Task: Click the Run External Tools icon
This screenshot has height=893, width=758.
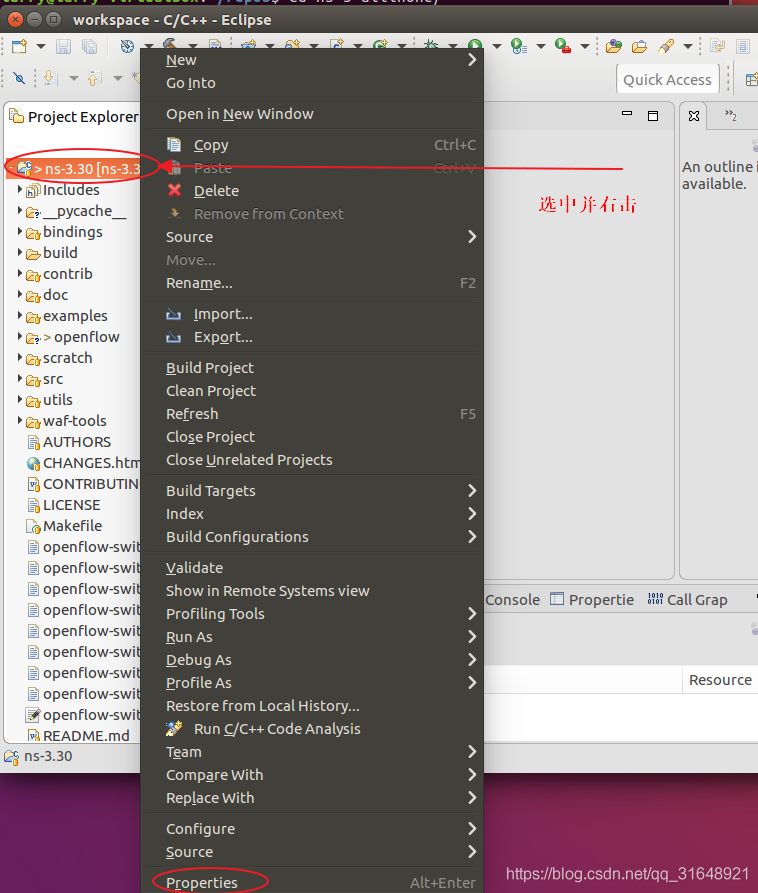Action: point(563,46)
